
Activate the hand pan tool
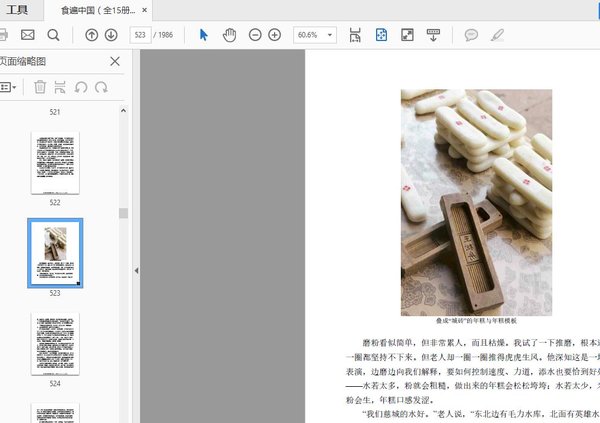pos(229,35)
